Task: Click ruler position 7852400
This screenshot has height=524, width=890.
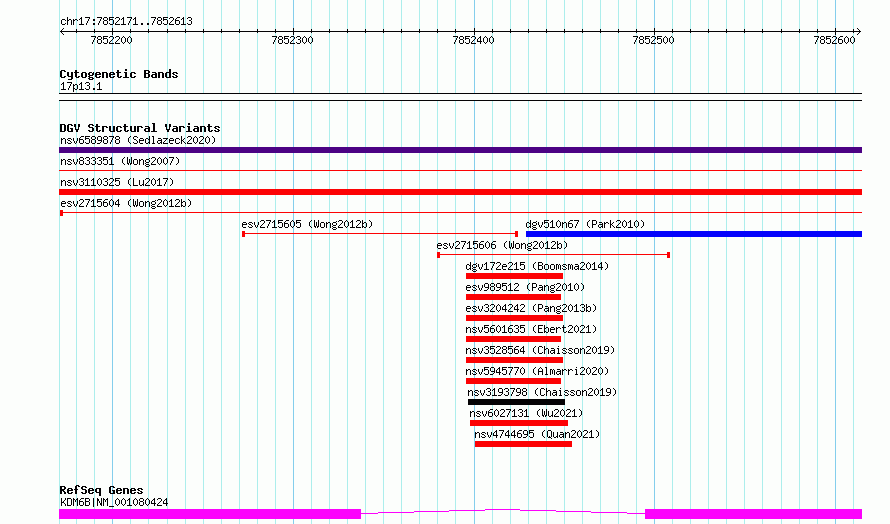Action: (473, 40)
